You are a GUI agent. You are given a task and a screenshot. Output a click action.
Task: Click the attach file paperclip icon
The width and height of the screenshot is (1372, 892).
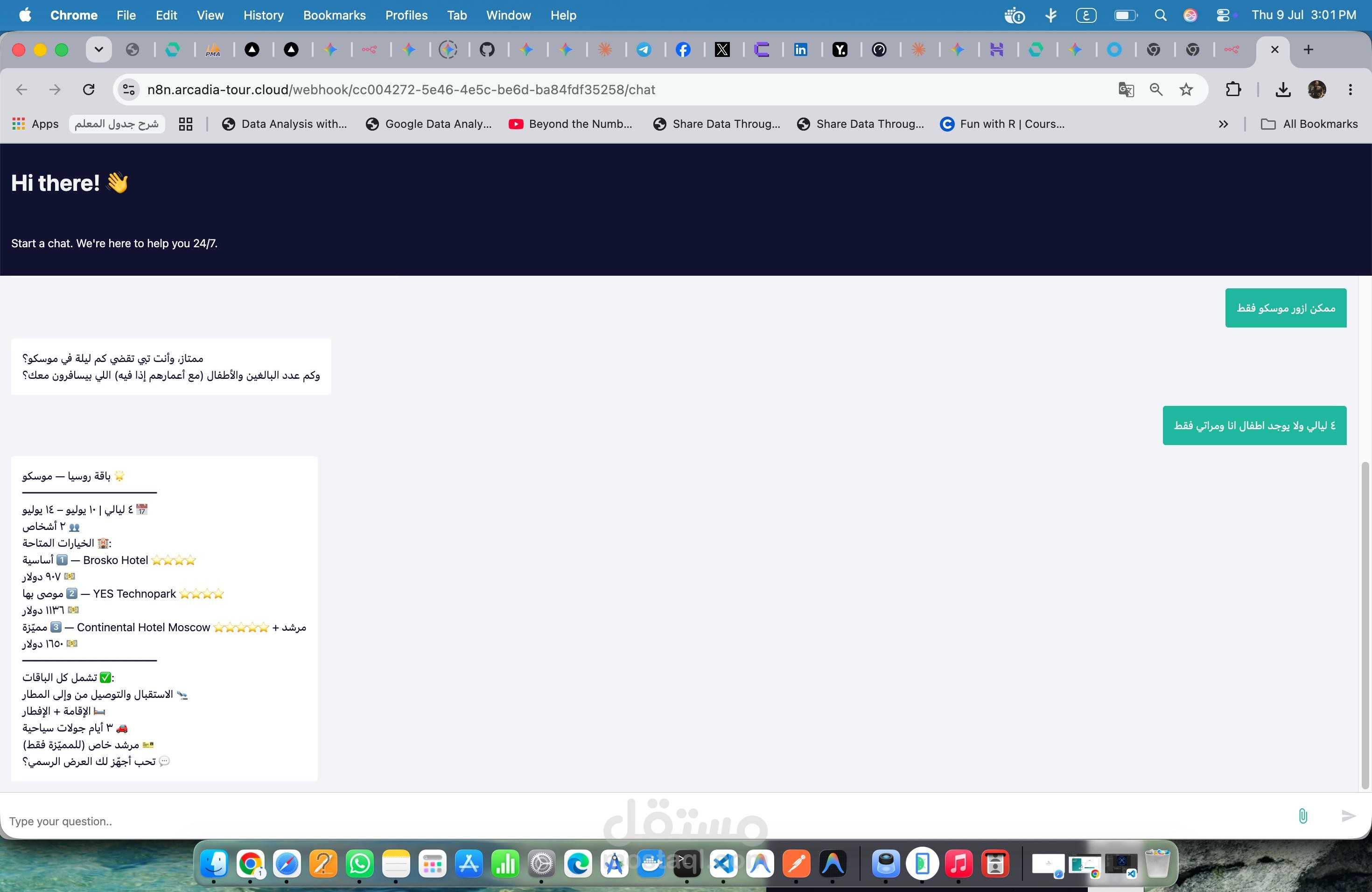coord(1303,816)
